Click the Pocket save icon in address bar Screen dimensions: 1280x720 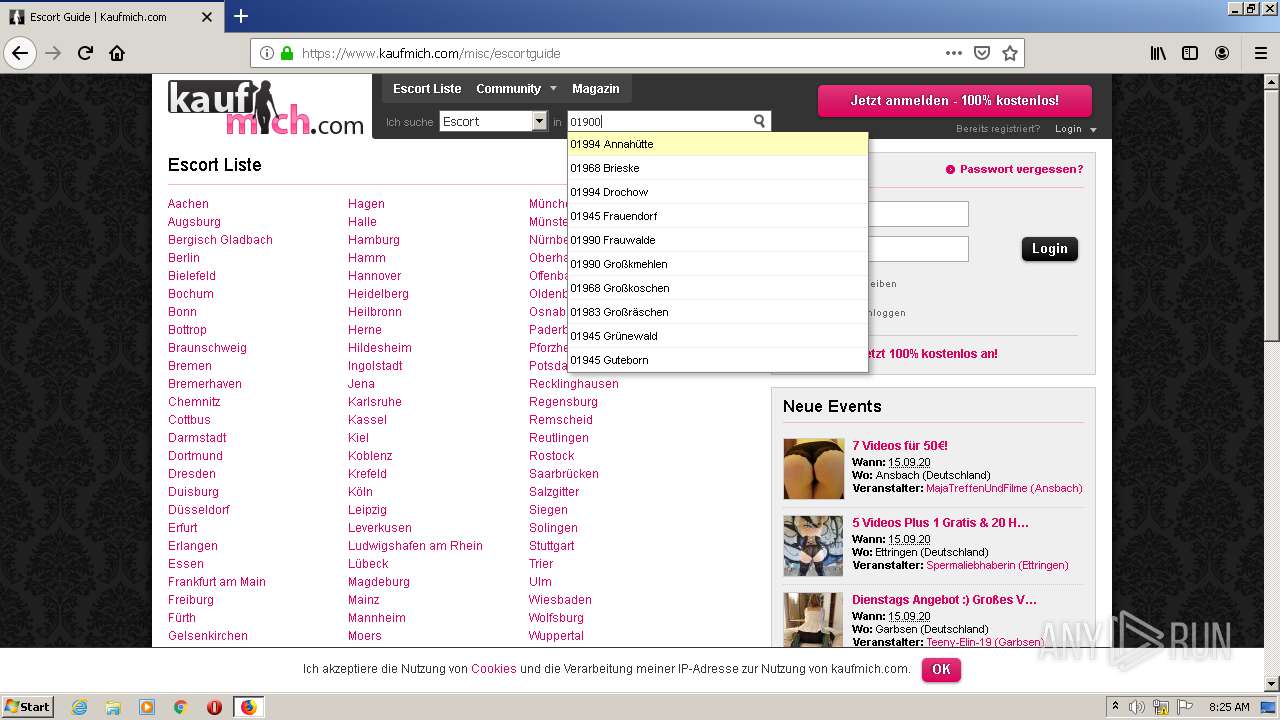click(982, 53)
